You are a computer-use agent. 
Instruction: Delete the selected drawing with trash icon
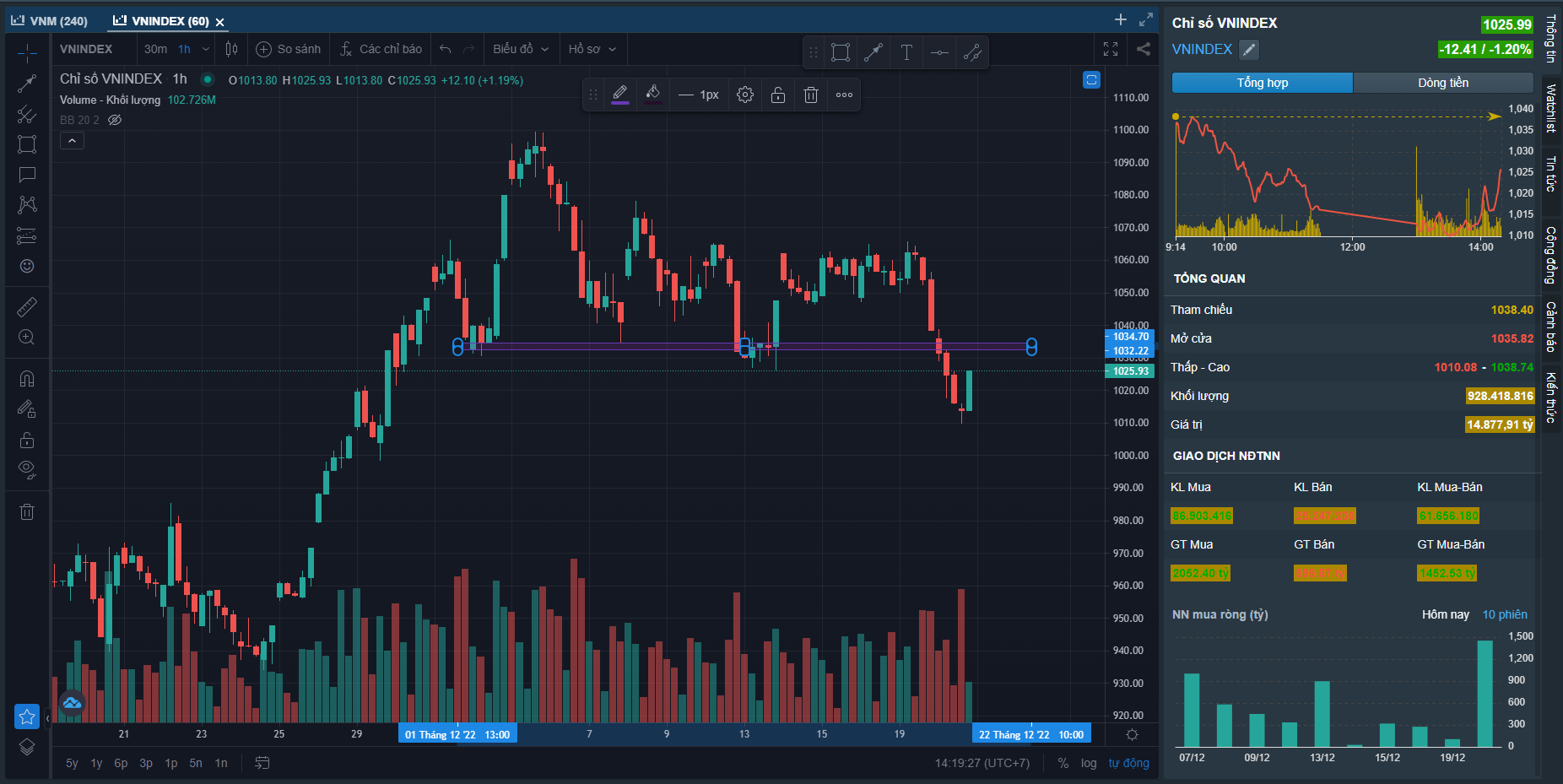tap(810, 95)
